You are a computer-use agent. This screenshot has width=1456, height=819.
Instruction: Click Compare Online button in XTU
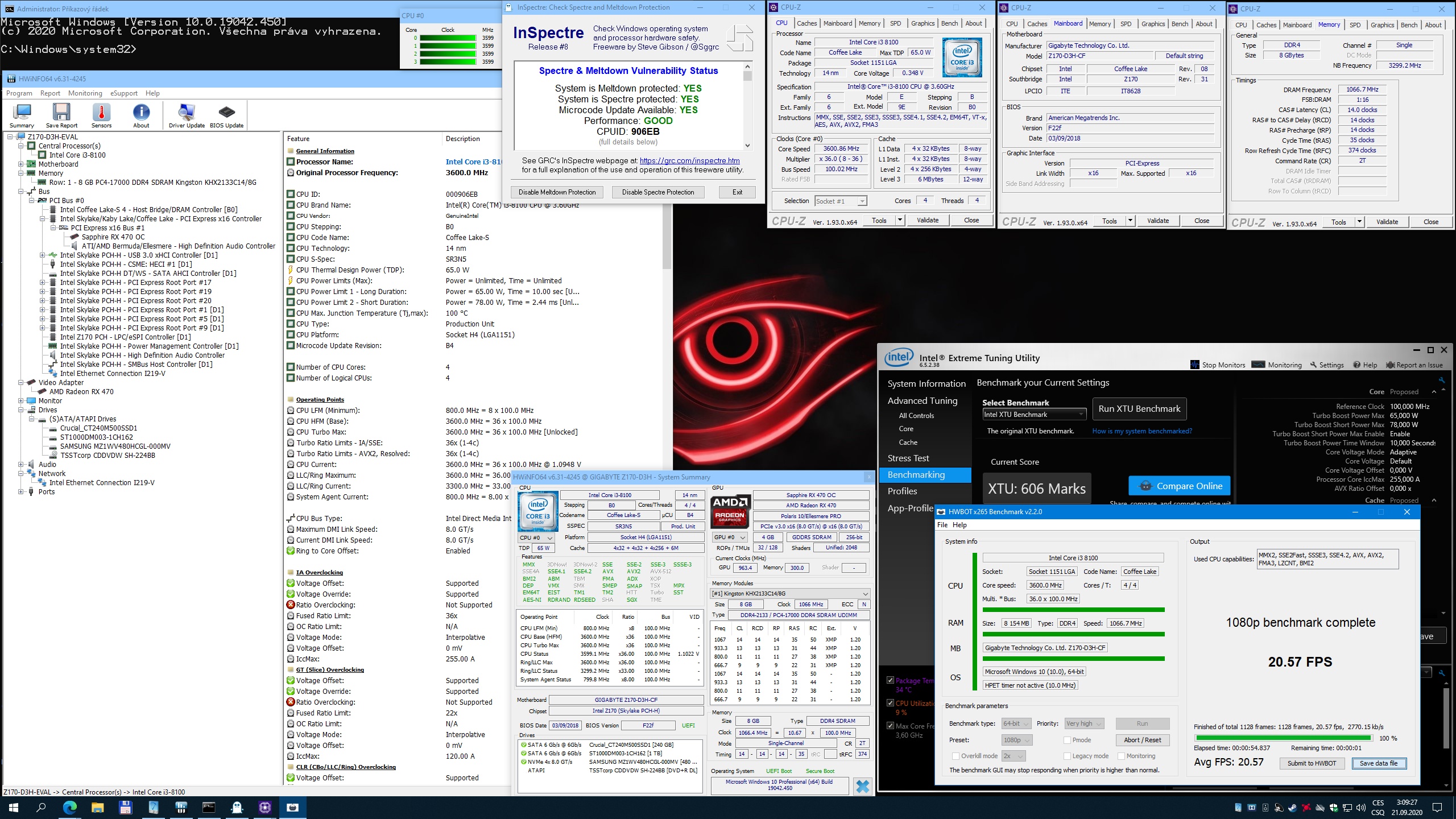1180,486
